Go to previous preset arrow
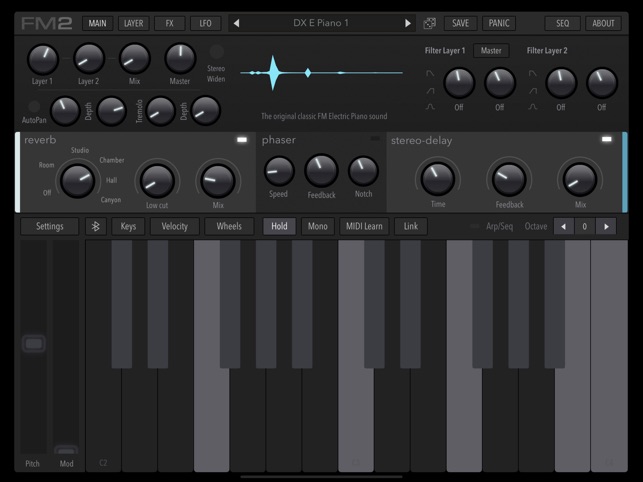643x482 pixels. click(x=236, y=23)
